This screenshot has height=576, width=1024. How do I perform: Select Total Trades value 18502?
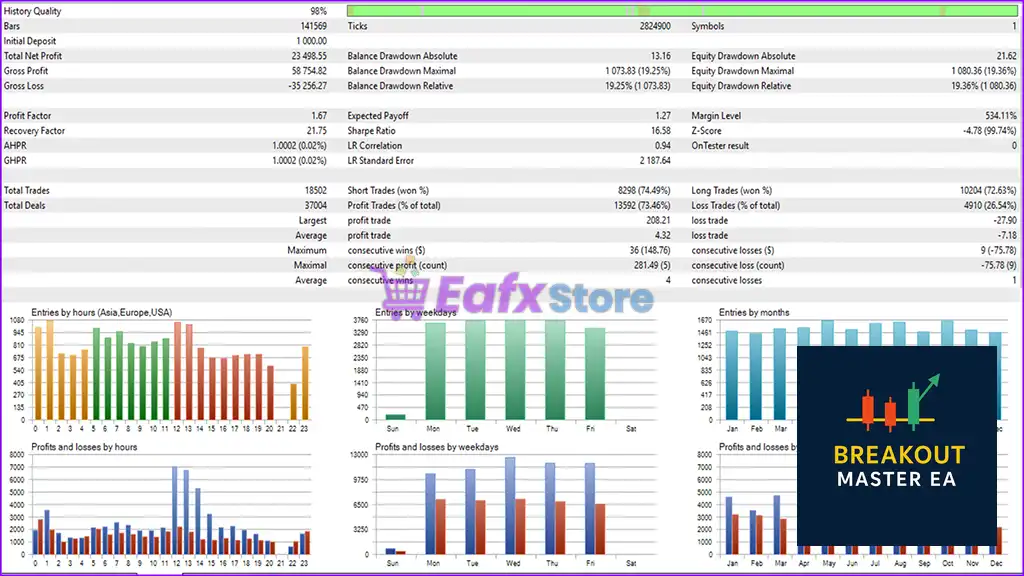coord(315,191)
